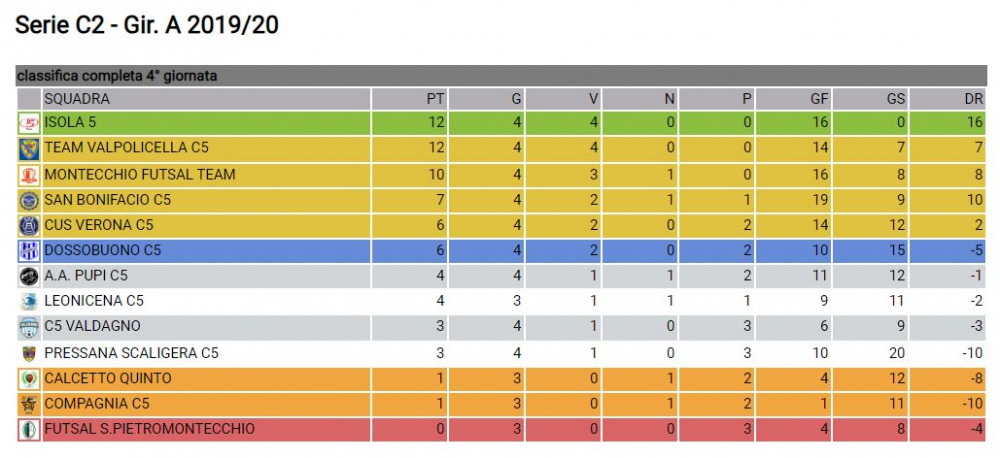Click the A.A. Pupi C5 logo
1000x458 pixels.
(x=29, y=276)
